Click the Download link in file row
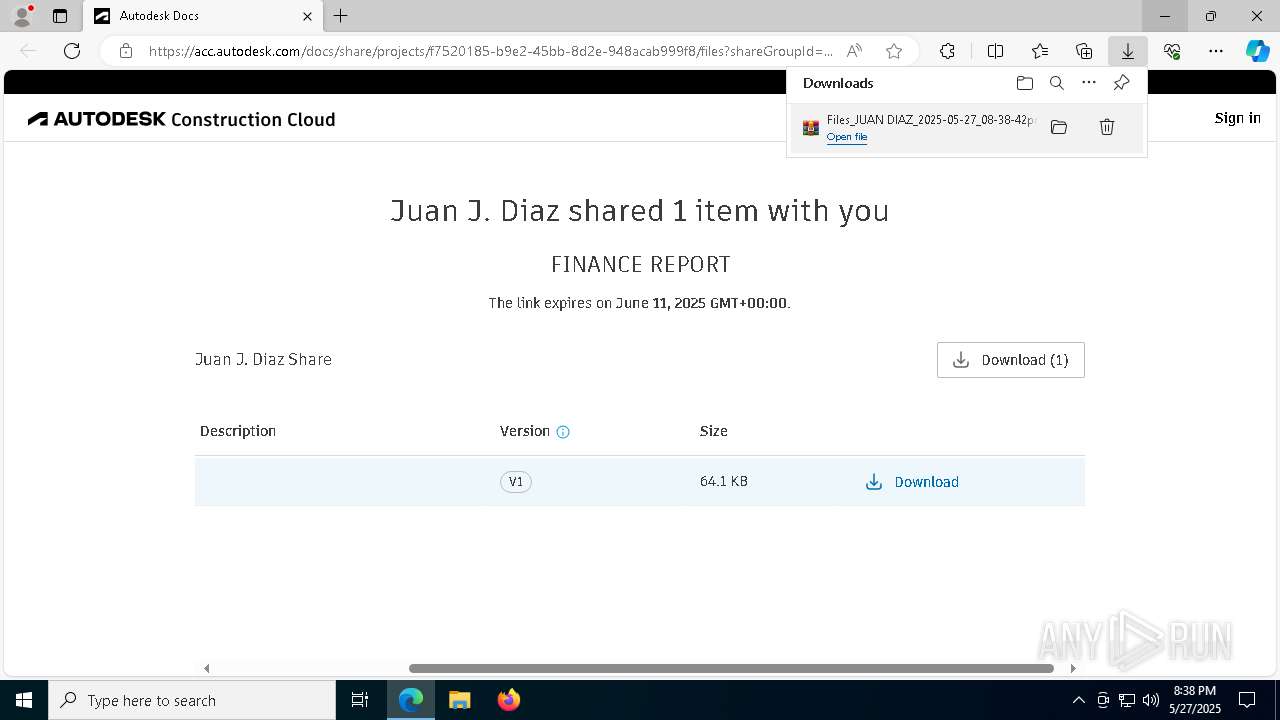This screenshot has height=720, width=1280. (x=912, y=482)
